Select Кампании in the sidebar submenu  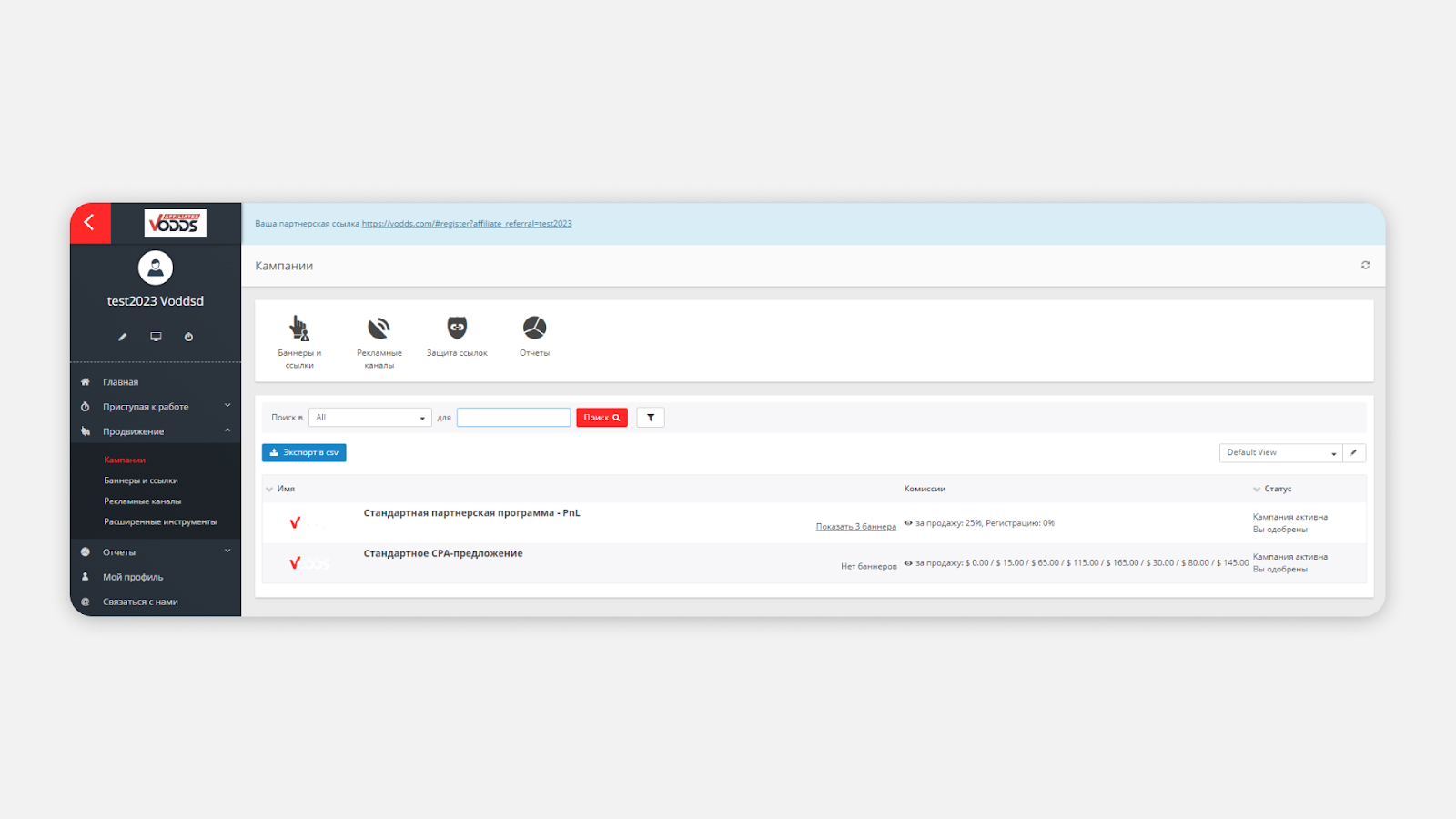(x=125, y=460)
